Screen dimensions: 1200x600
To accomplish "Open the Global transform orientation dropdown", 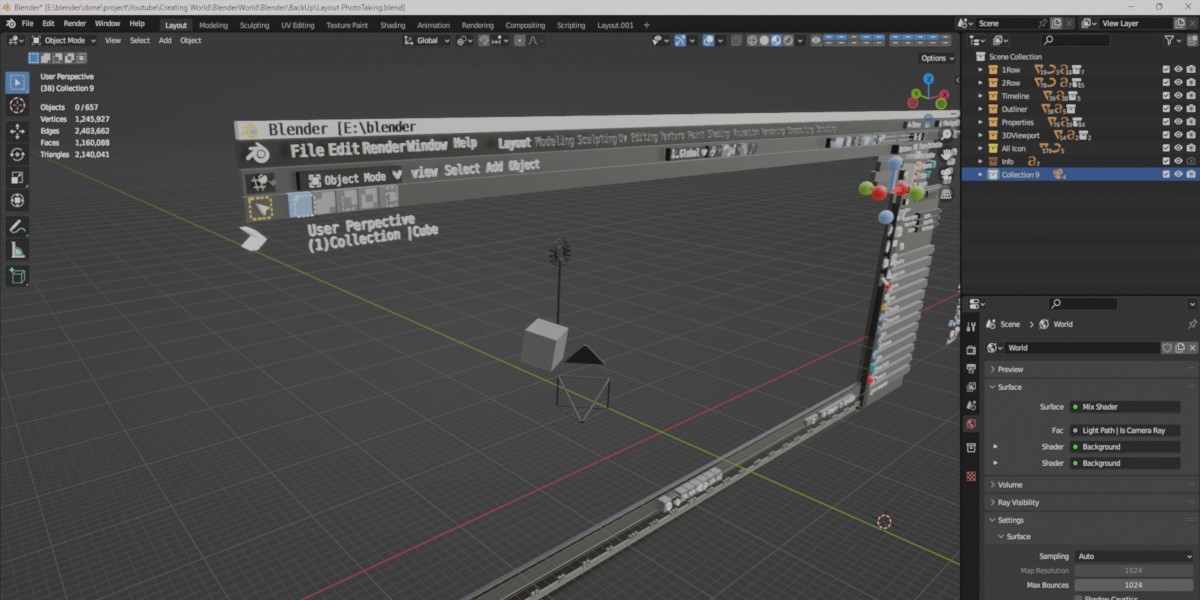I will (x=427, y=40).
